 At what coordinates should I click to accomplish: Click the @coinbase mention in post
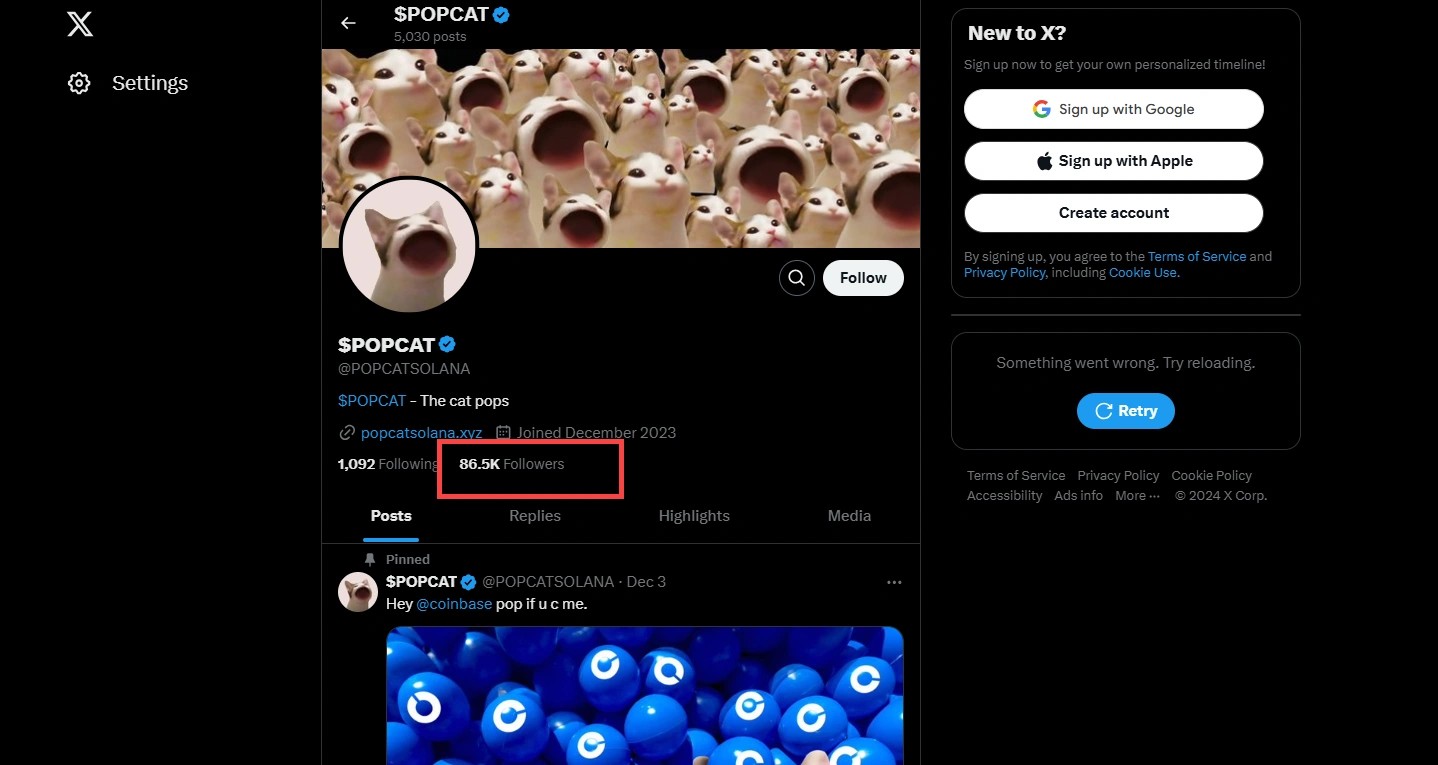coord(454,604)
